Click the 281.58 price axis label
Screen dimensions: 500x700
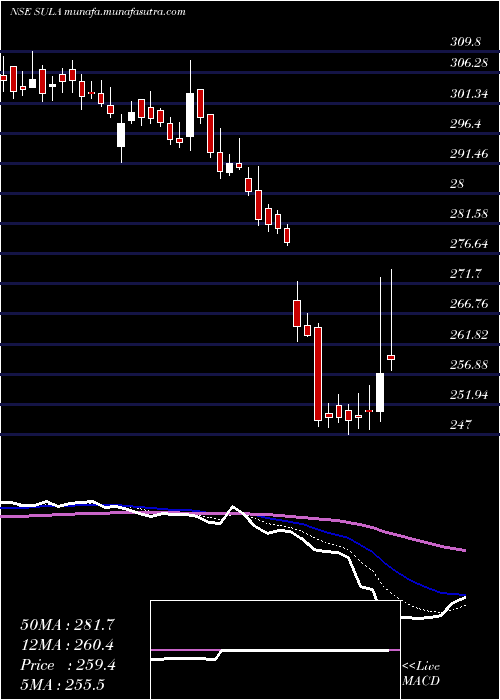click(x=469, y=214)
